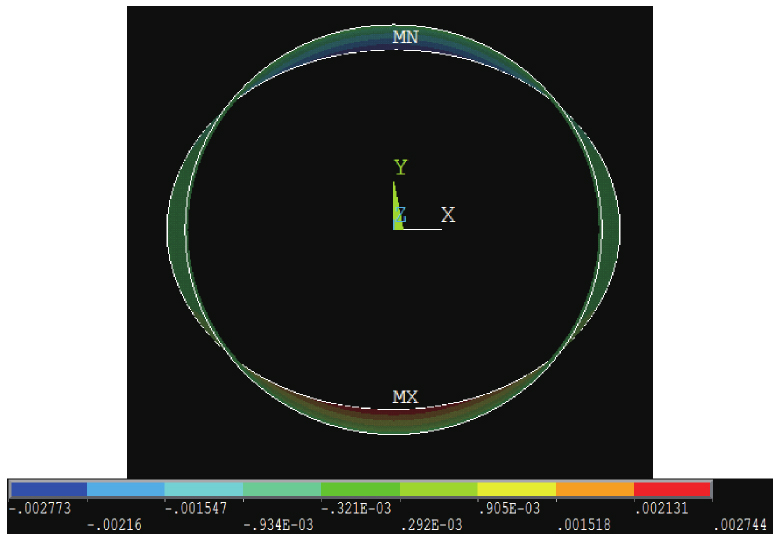This screenshot has height=544, width=782.
Task: Select the teal-green legend swatch
Action: pyautogui.click(x=282, y=489)
